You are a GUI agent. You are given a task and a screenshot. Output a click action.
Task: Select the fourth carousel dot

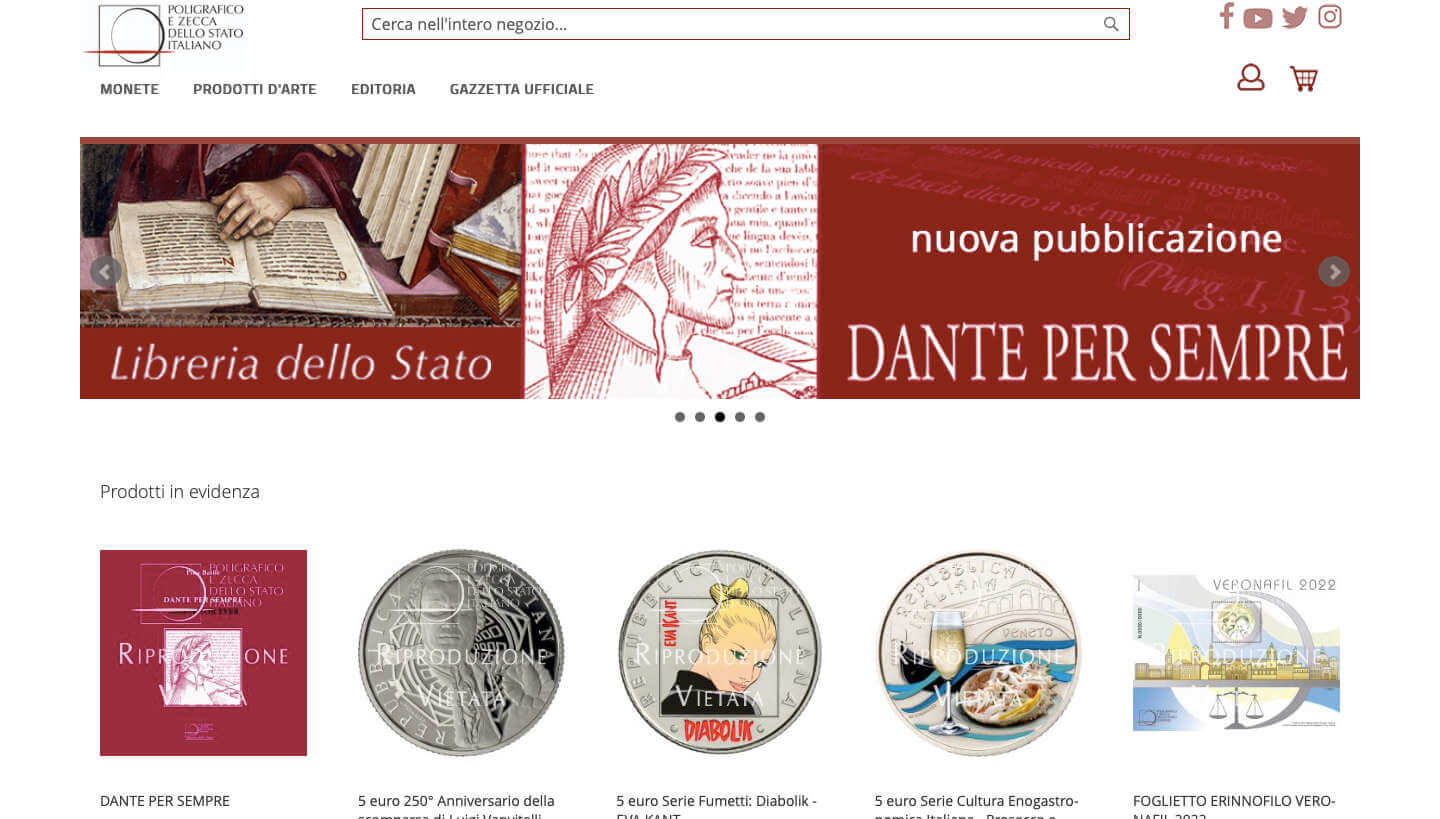[740, 417]
